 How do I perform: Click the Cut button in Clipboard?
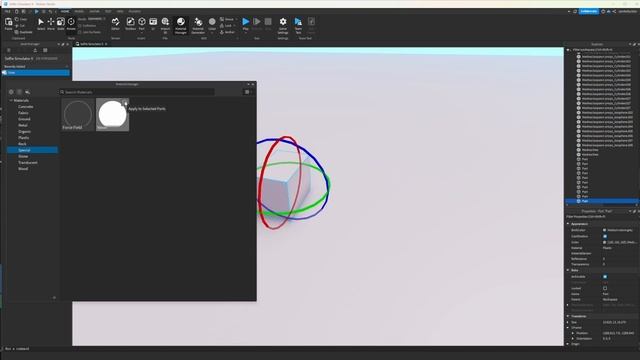[x=20, y=26]
